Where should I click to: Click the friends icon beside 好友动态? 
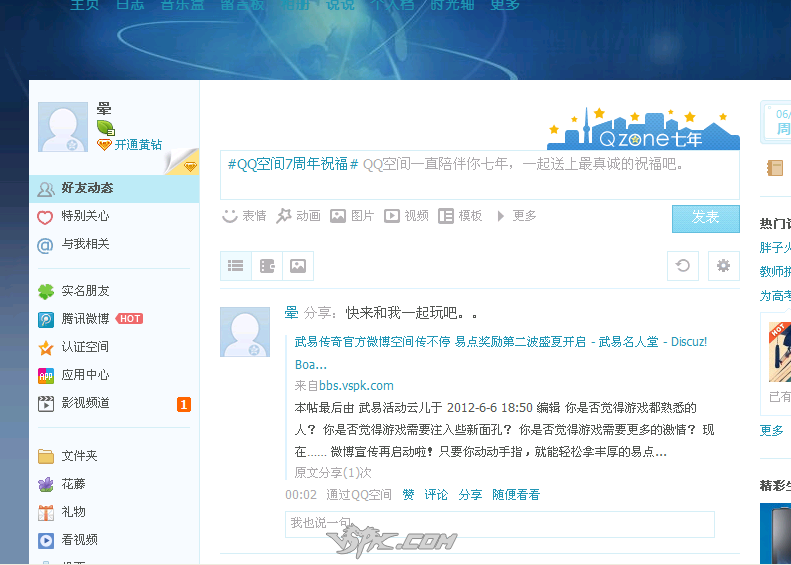[x=45, y=190]
